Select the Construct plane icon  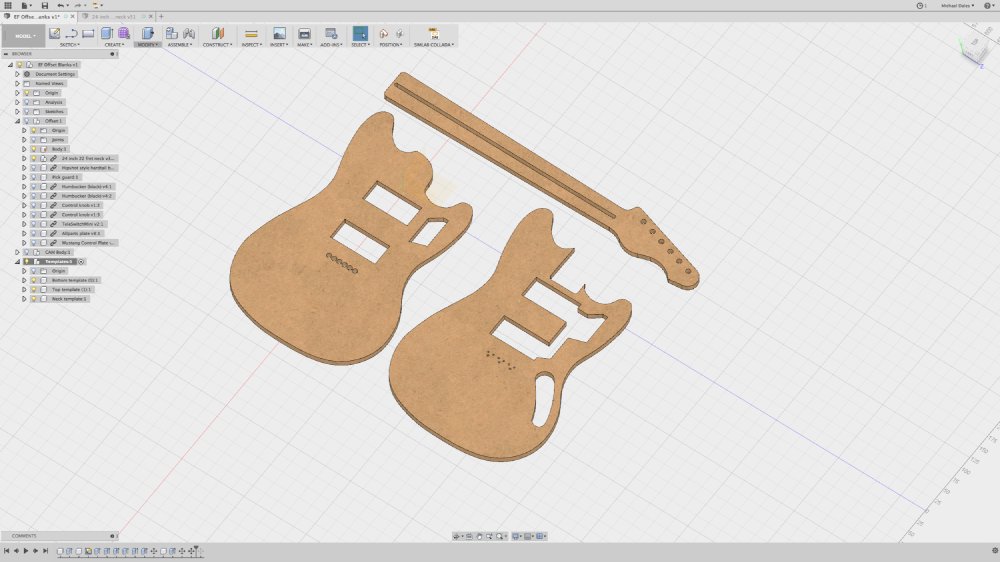click(x=217, y=33)
